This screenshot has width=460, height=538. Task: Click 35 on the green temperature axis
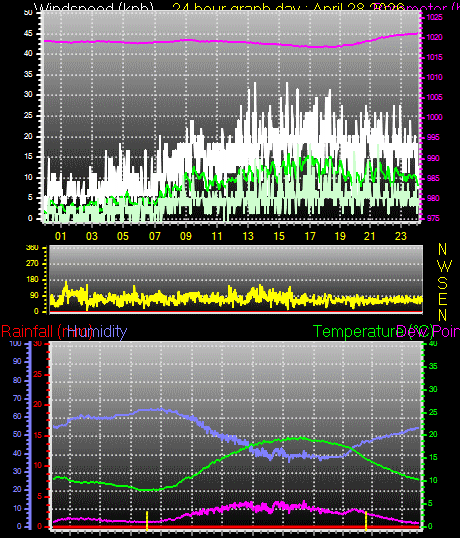pos(433,366)
